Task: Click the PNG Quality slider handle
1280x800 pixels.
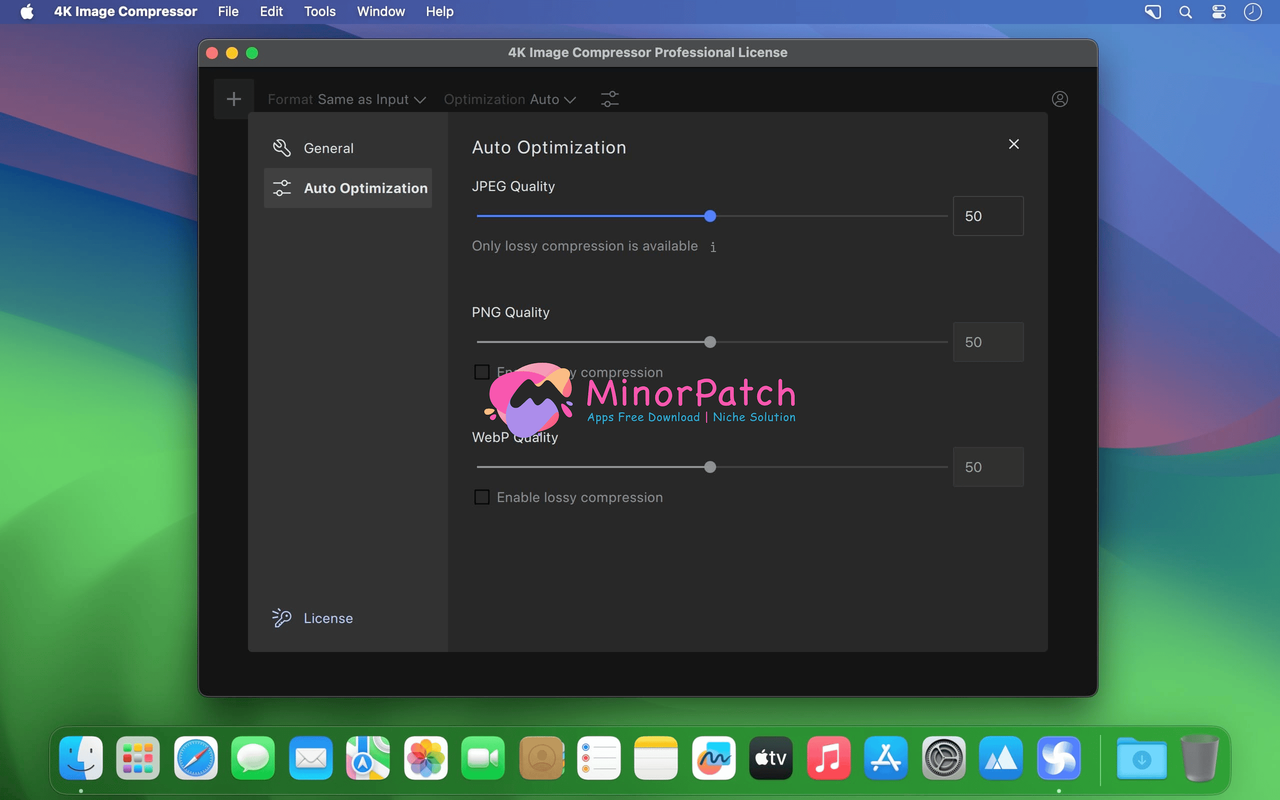Action: point(710,342)
